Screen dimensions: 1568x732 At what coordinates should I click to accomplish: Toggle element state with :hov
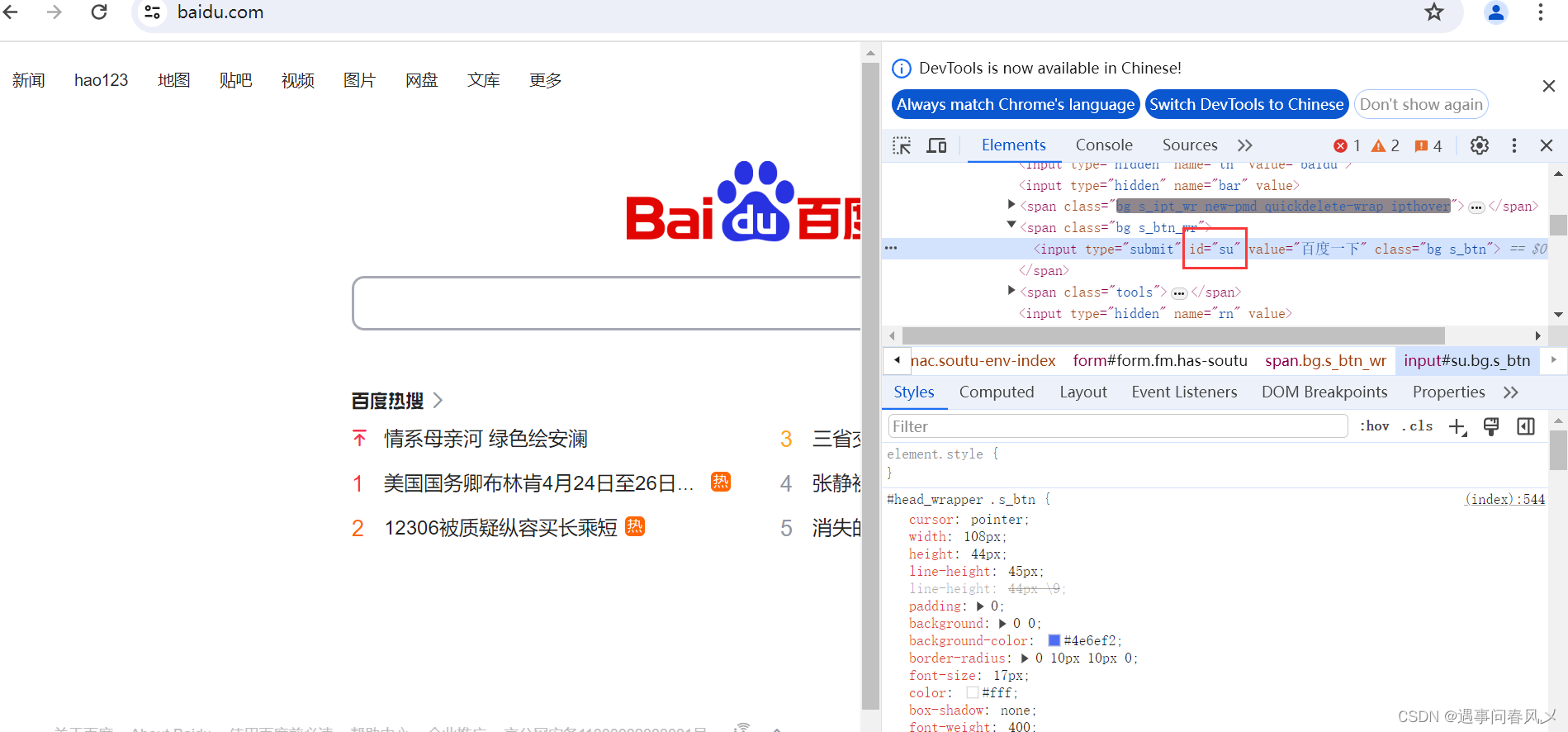1375,426
